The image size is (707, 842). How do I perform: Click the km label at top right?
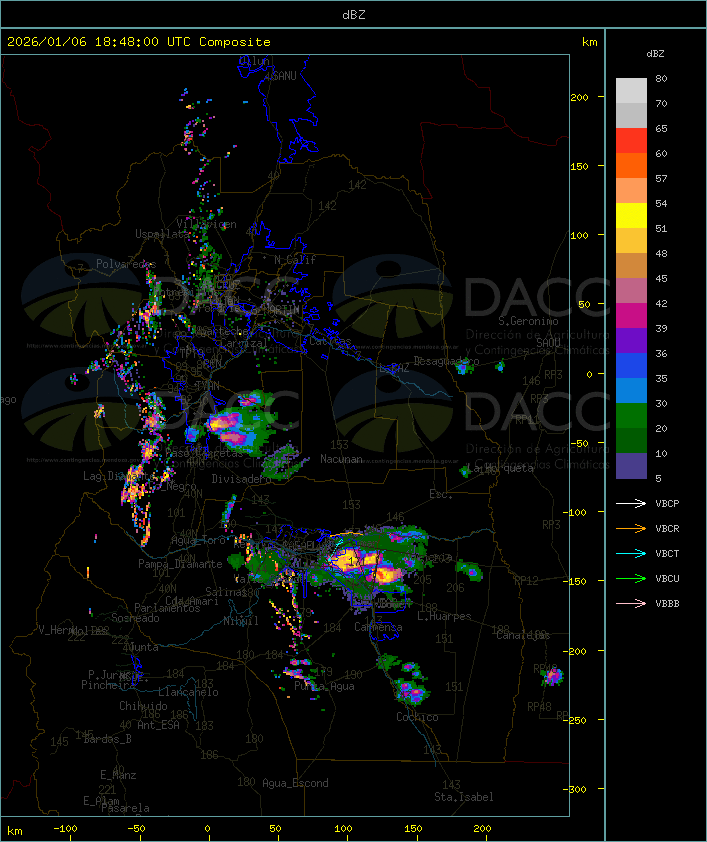(589, 42)
